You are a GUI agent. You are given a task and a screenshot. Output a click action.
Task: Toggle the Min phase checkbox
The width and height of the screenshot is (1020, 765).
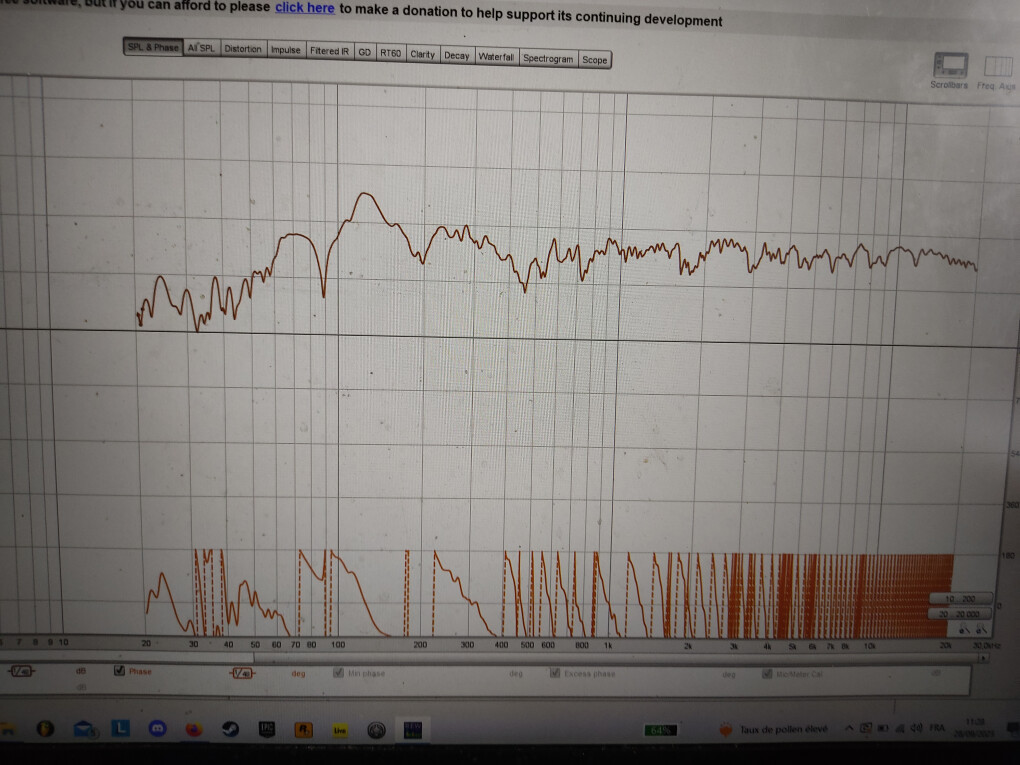coord(338,673)
